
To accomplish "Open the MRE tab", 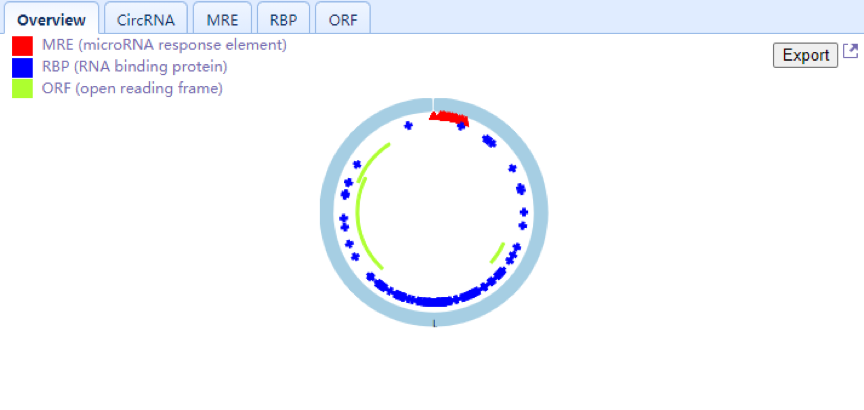I will [x=222, y=19].
